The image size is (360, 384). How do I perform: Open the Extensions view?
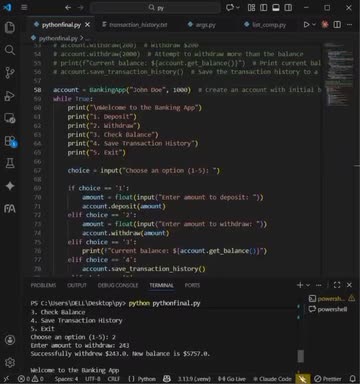[x=10, y=141]
